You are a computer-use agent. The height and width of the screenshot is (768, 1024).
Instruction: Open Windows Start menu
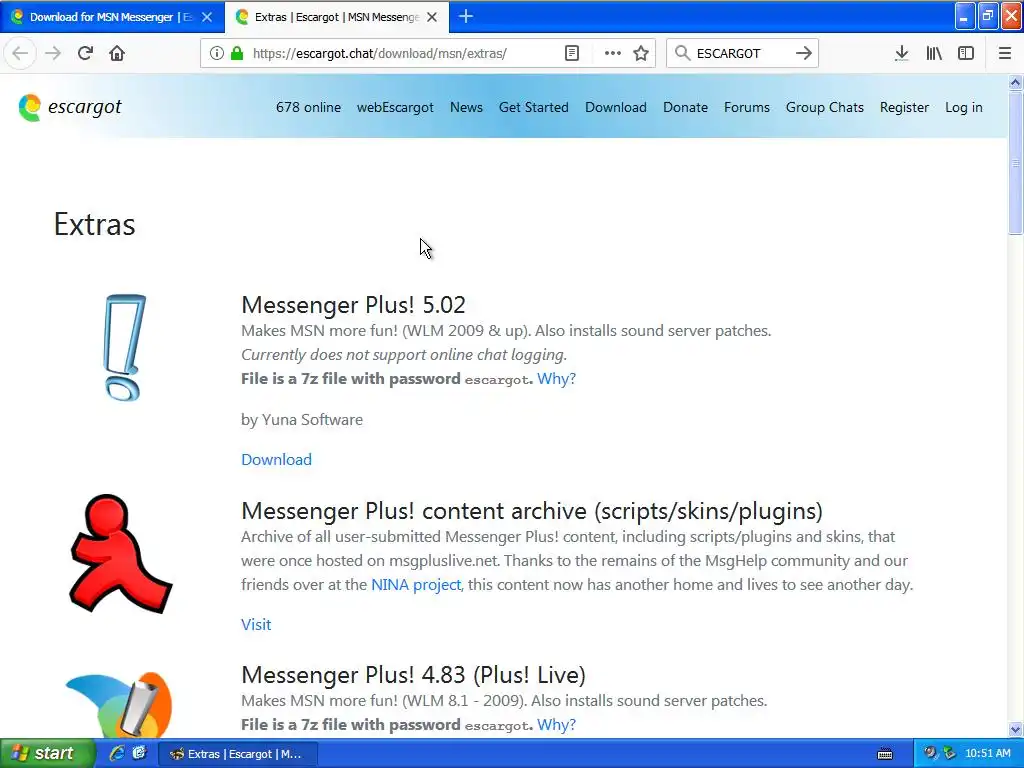click(47, 753)
